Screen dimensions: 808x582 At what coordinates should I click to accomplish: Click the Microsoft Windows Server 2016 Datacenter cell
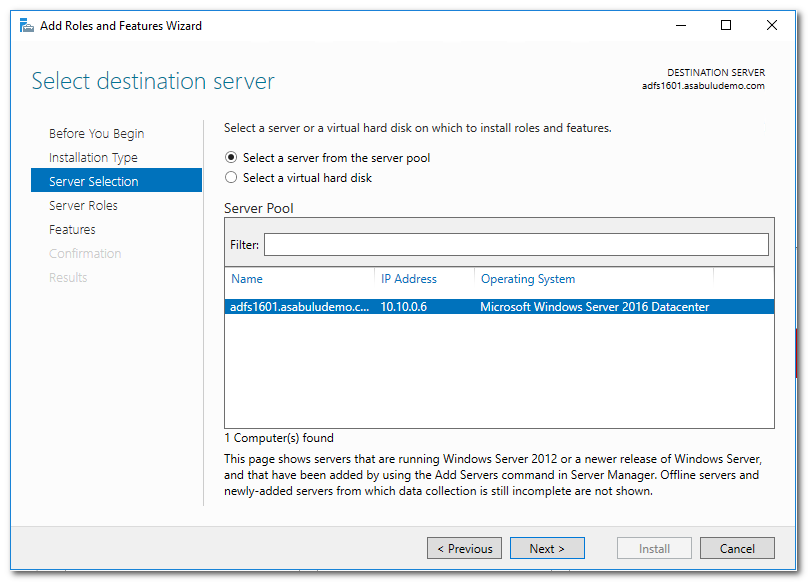tap(595, 307)
